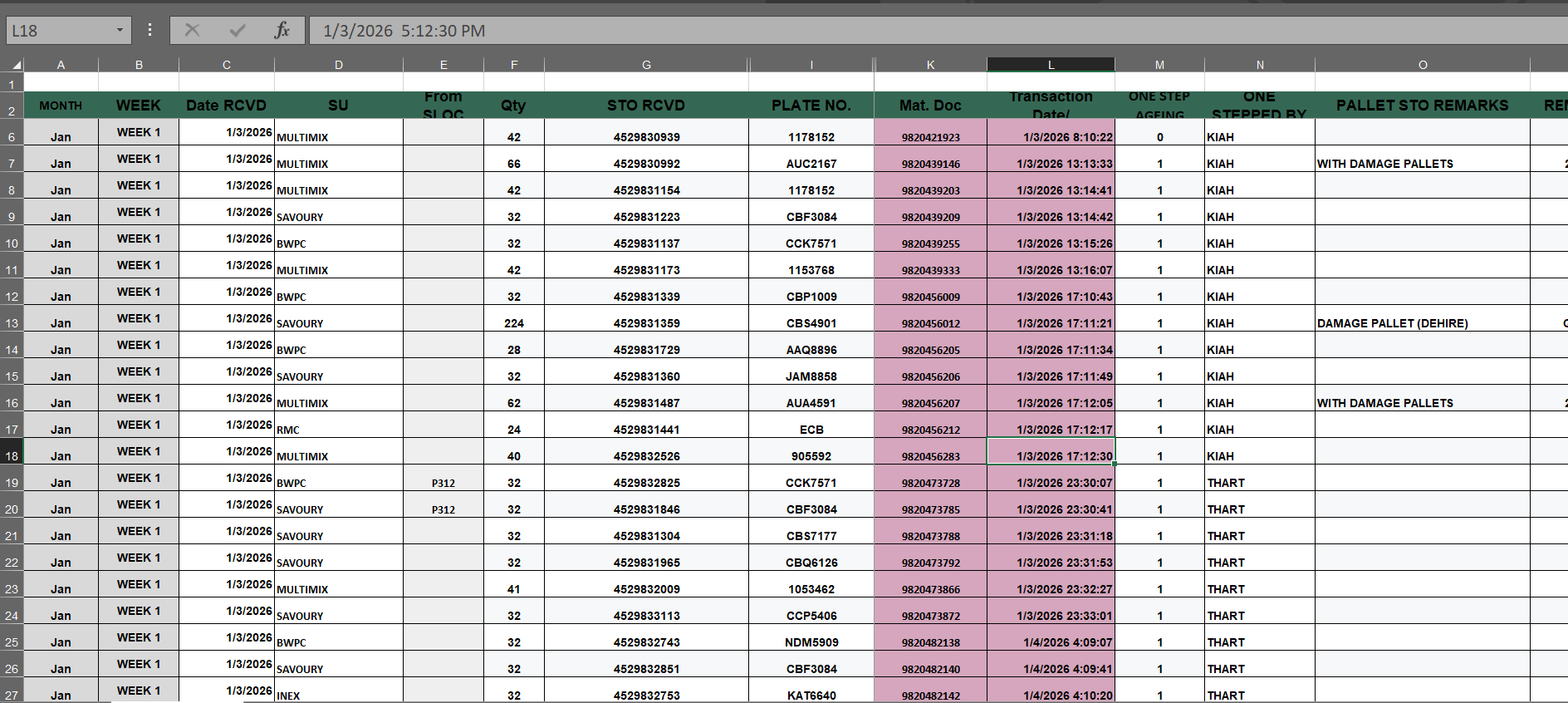Select column L header
The height and width of the screenshot is (703, 1568).
tap(1051, 65)
